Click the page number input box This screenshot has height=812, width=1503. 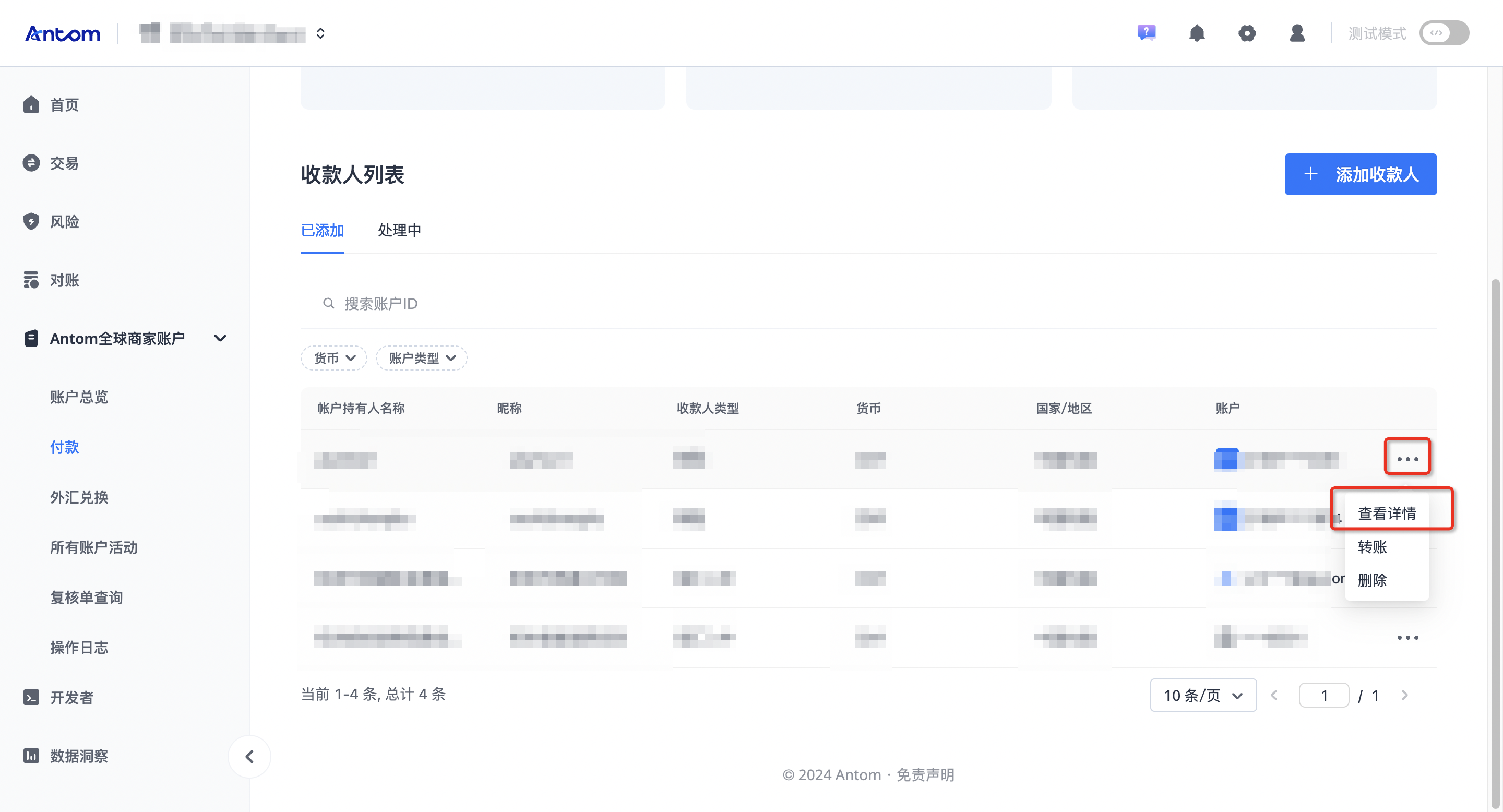tap(1324, 695)
